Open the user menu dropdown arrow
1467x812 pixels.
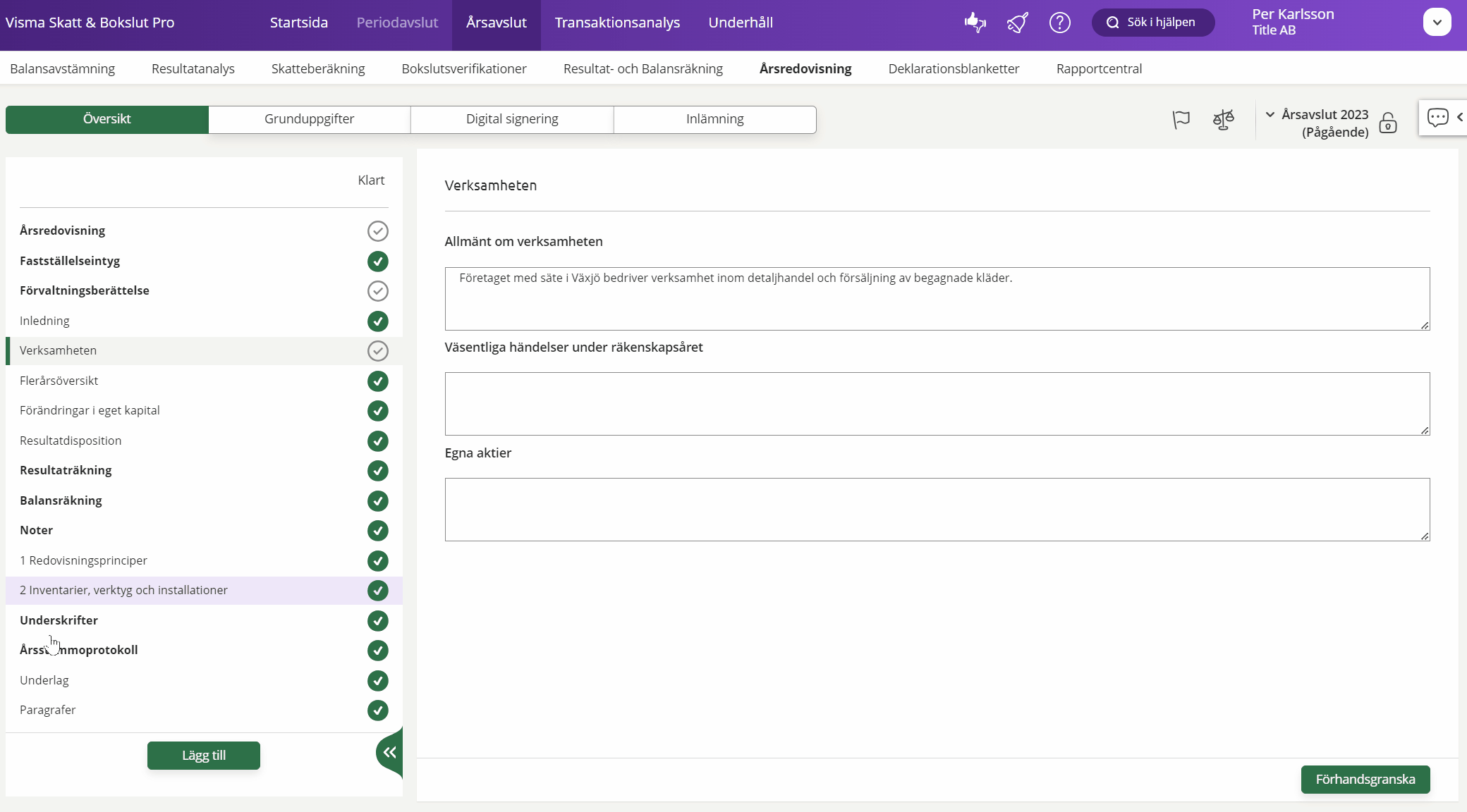(1437, 22)
